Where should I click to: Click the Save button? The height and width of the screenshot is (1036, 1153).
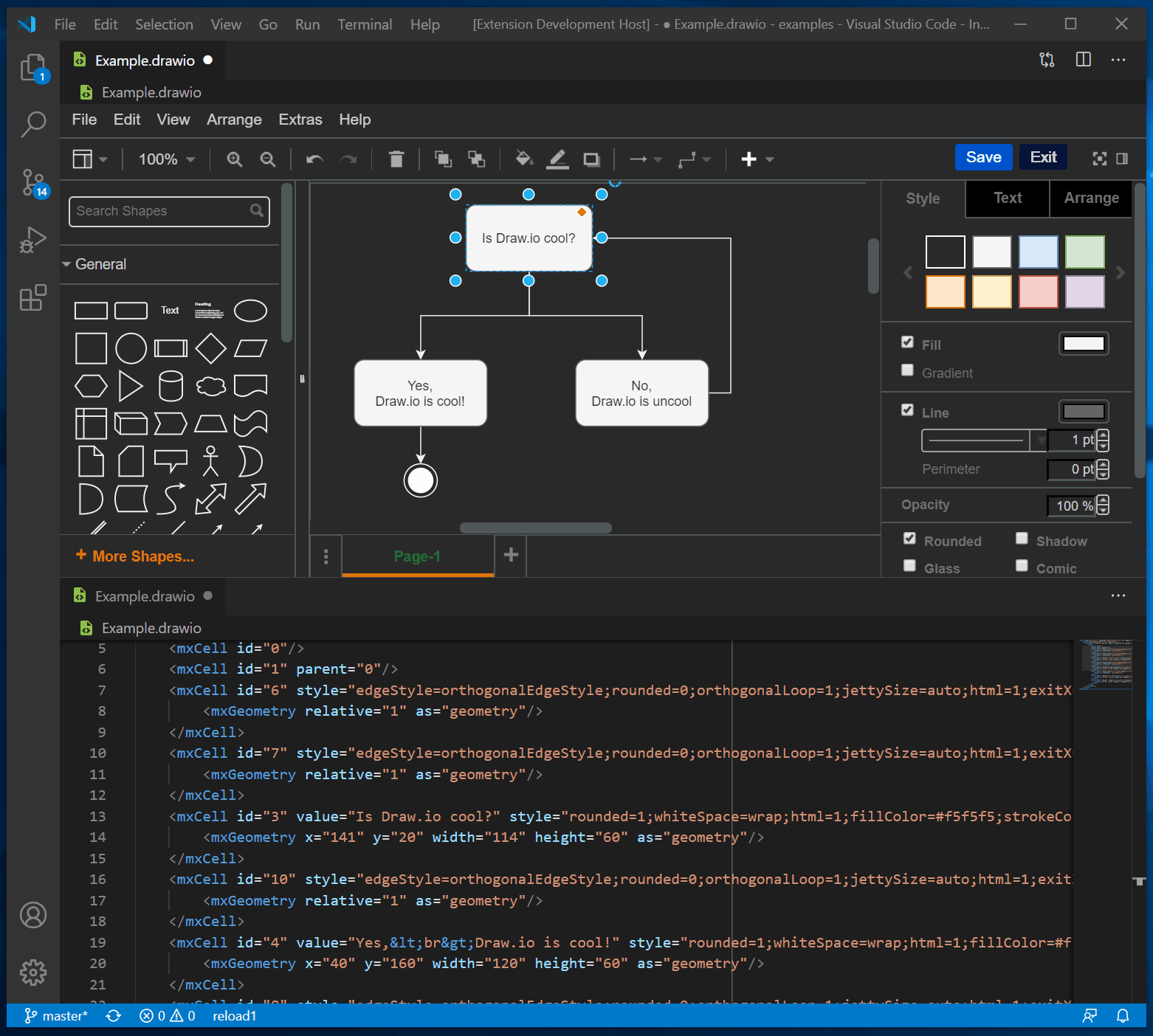[x=983, y=157]
